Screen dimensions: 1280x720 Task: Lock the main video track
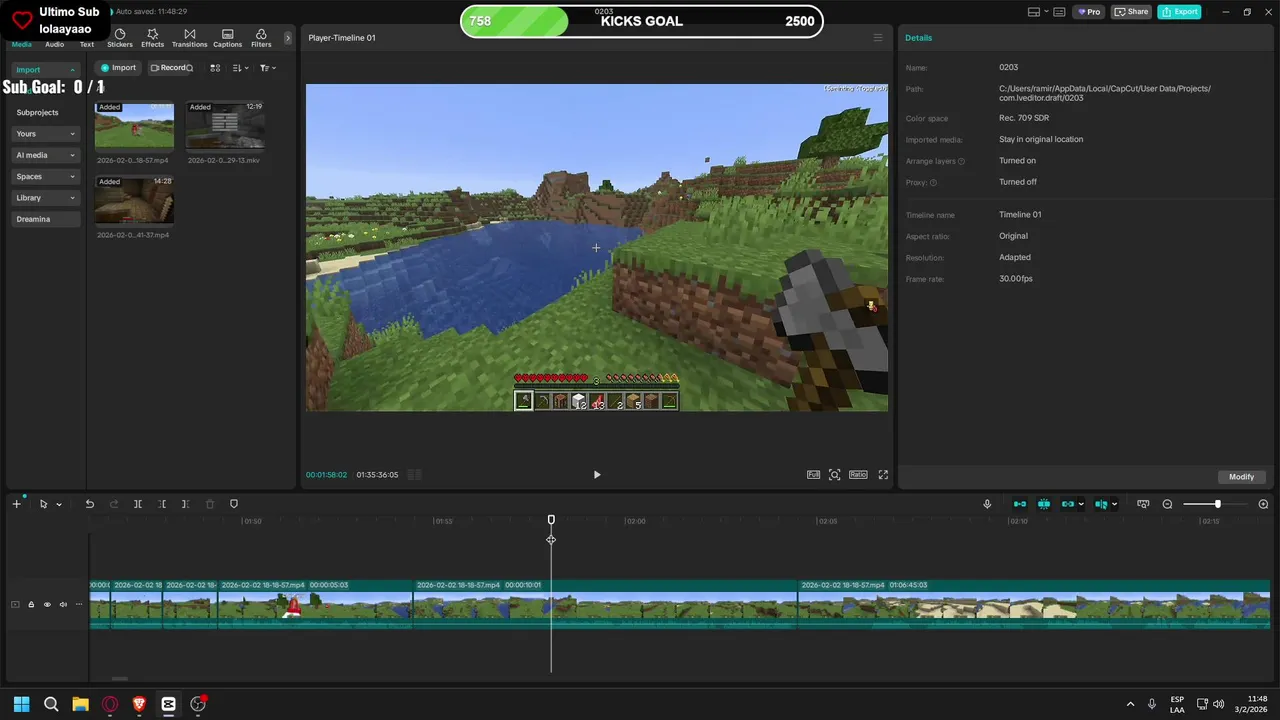[31, 604]
